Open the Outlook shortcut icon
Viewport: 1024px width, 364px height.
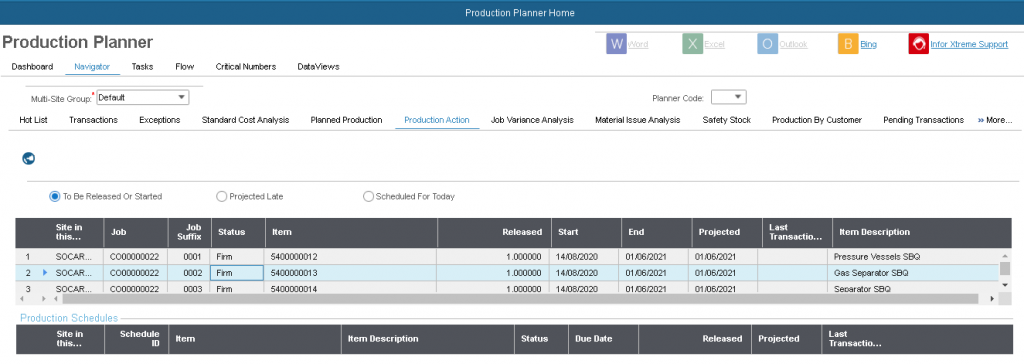[767, 44]
